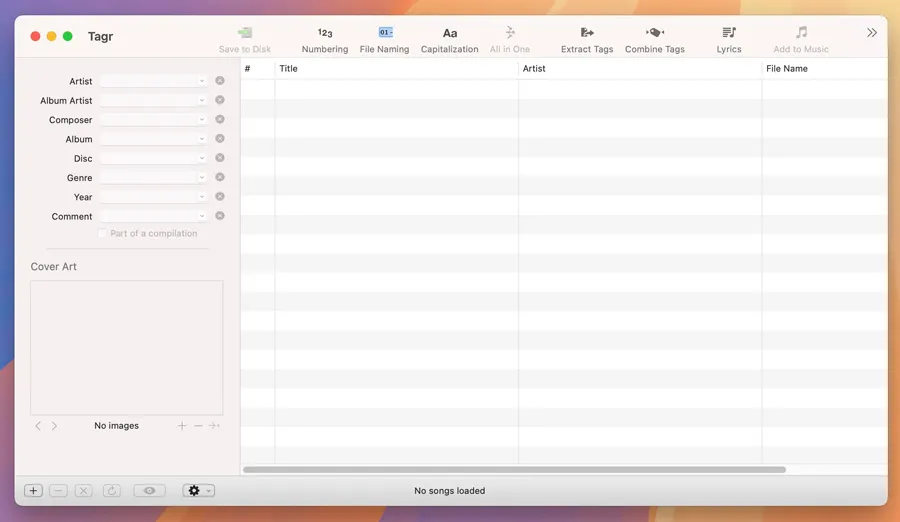Viewport: 900px width, 522px height.
Task: Show more toolbar items via overflow chevron
Action: point(872,33)
